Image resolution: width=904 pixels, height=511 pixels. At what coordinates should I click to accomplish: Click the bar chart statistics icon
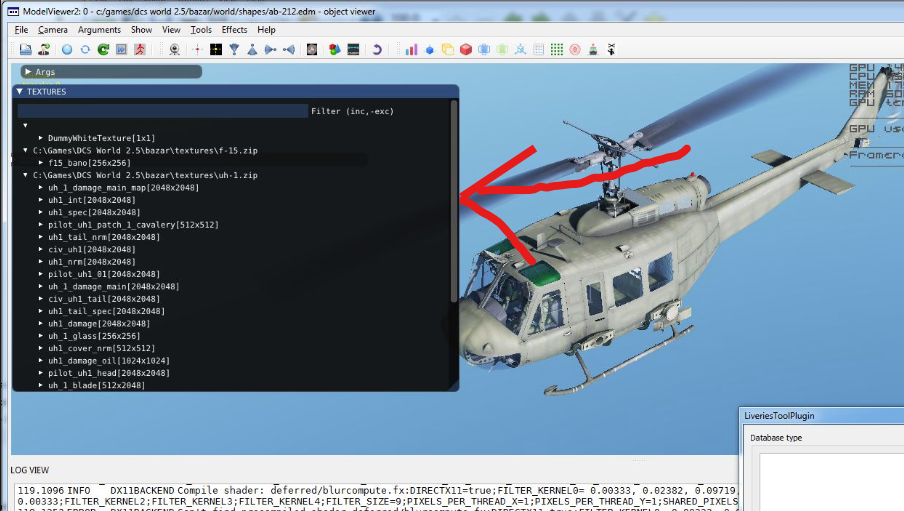coord(411,50)
